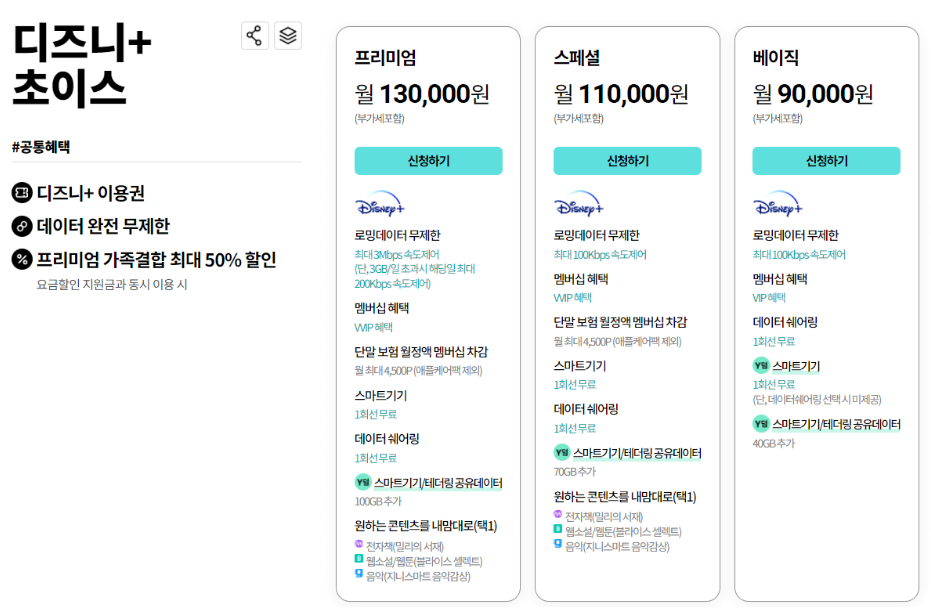Click the percent icon beside 프리미엄 가족결합
Image resolution: width=931 pixels, height=611 pixels.
click(x=22, y=259)
